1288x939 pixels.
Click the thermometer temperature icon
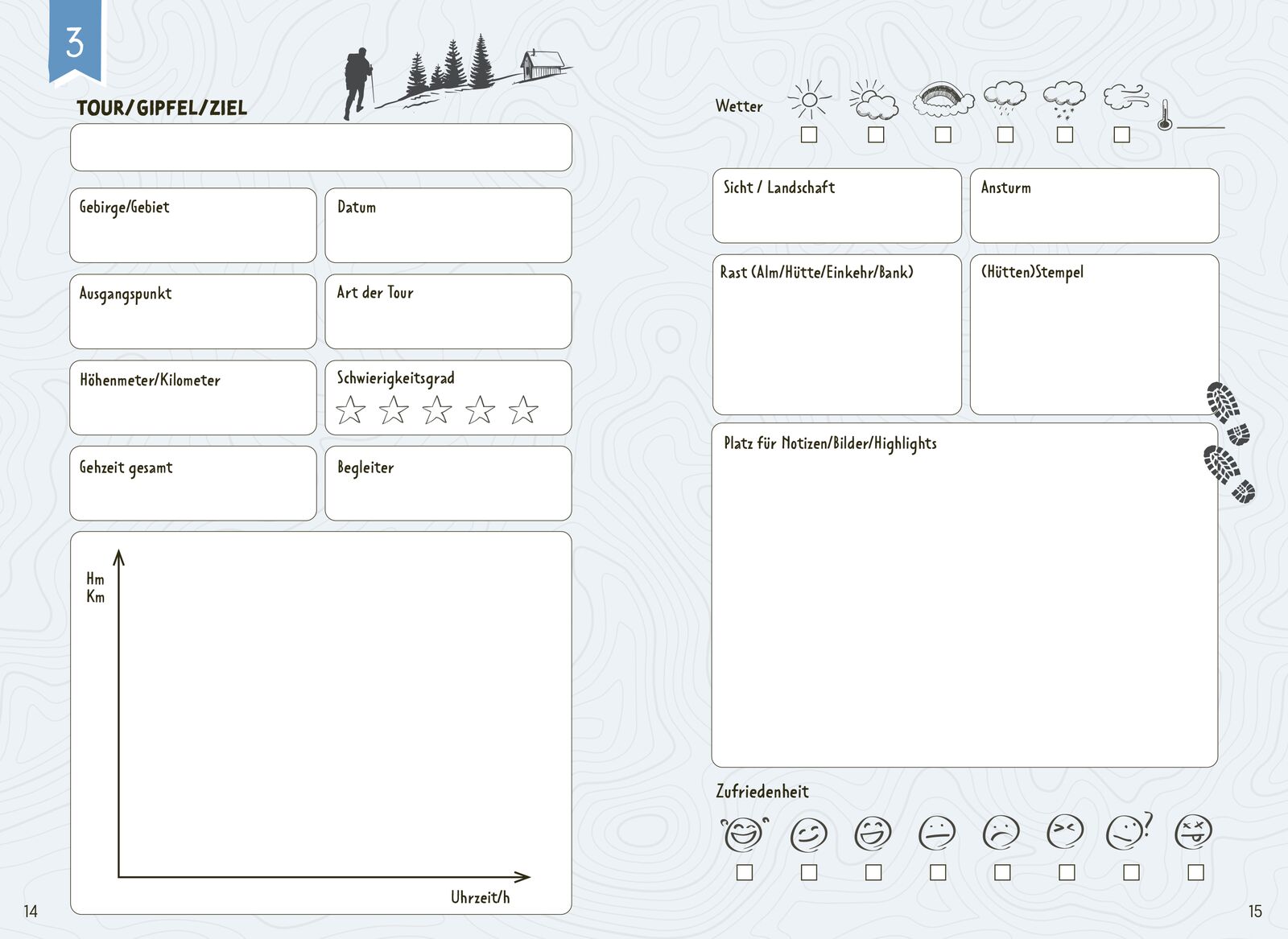click(x=1164, y=115)
